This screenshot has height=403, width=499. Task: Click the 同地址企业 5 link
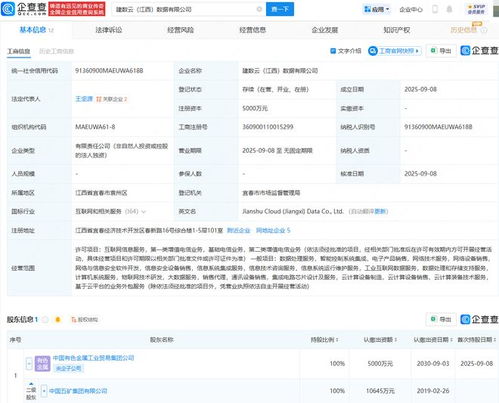(273, 230)
